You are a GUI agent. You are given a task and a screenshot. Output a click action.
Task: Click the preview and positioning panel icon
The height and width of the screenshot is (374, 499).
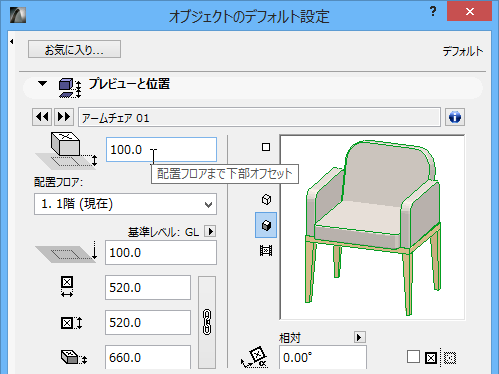coord(70,88)
